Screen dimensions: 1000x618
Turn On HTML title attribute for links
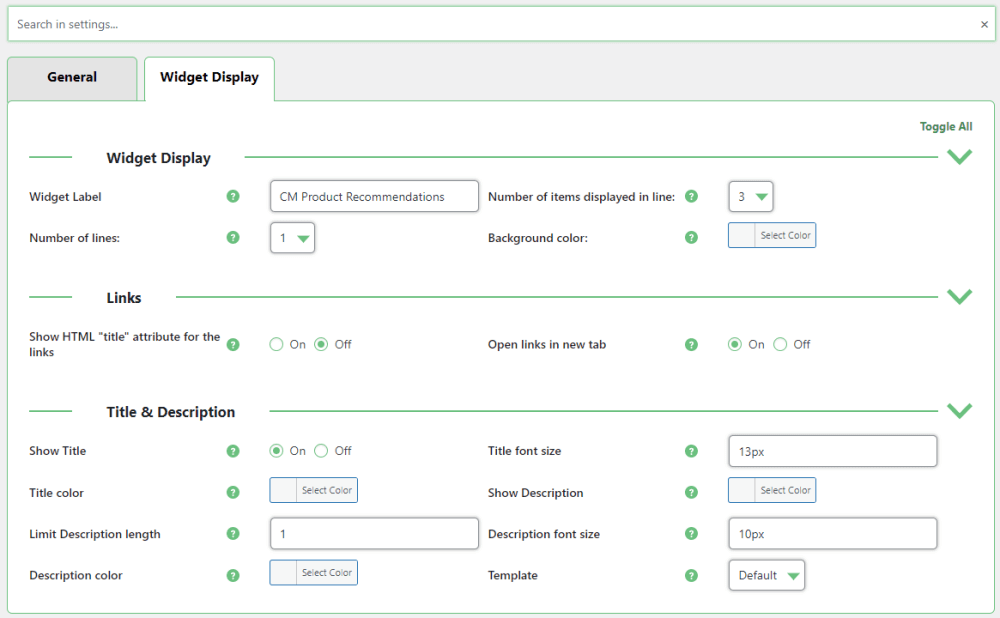(277, 345)
